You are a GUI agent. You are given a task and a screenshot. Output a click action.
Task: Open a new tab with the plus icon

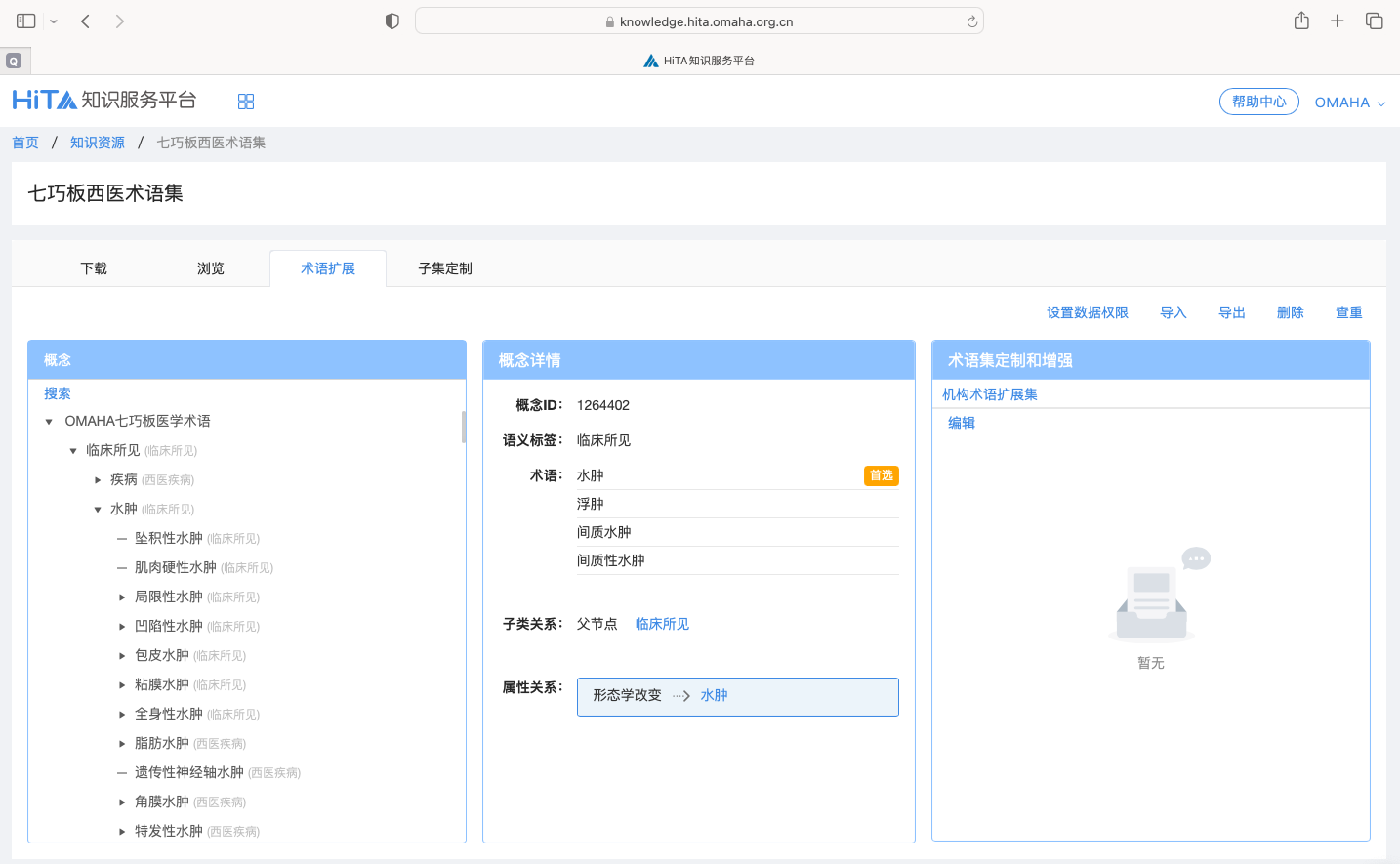click(1338, 21)
